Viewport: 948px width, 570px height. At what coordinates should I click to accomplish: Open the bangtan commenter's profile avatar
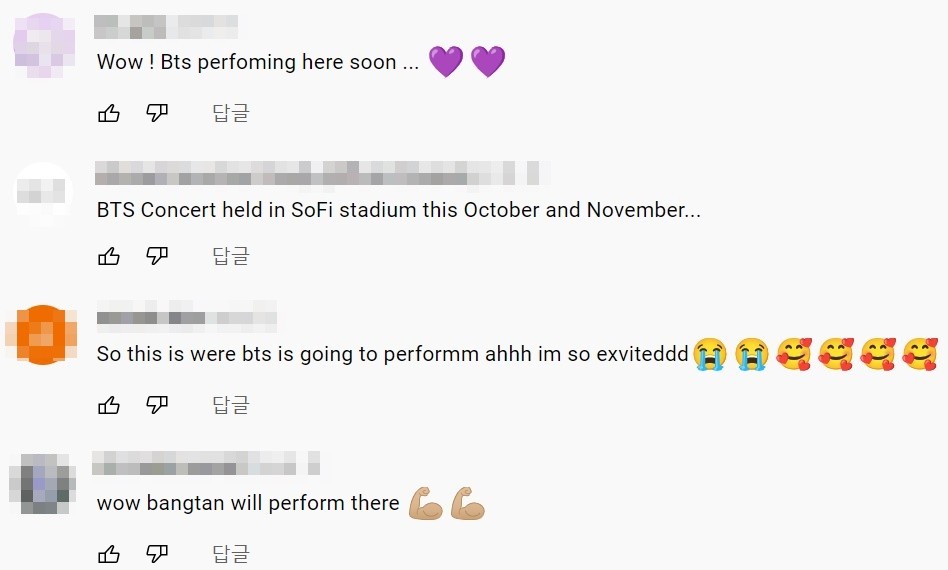click(43, 482)
